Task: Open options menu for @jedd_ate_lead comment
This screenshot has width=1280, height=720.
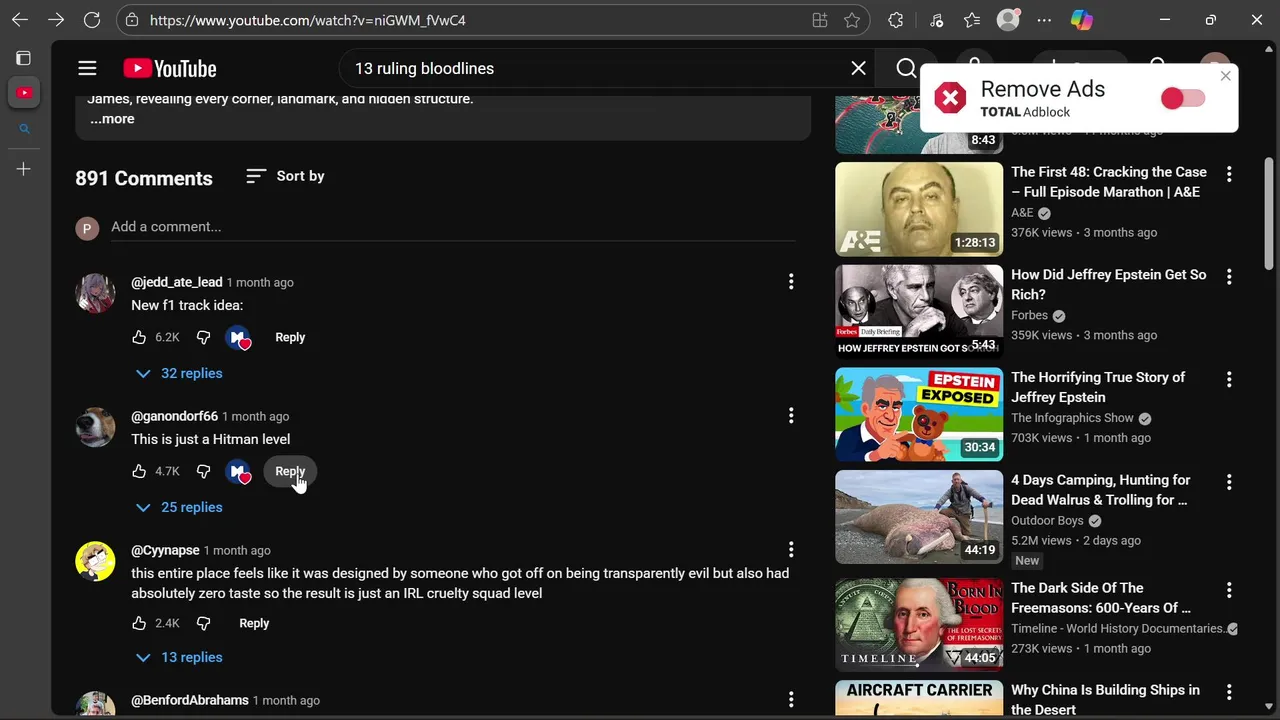Action: point(791,282)
